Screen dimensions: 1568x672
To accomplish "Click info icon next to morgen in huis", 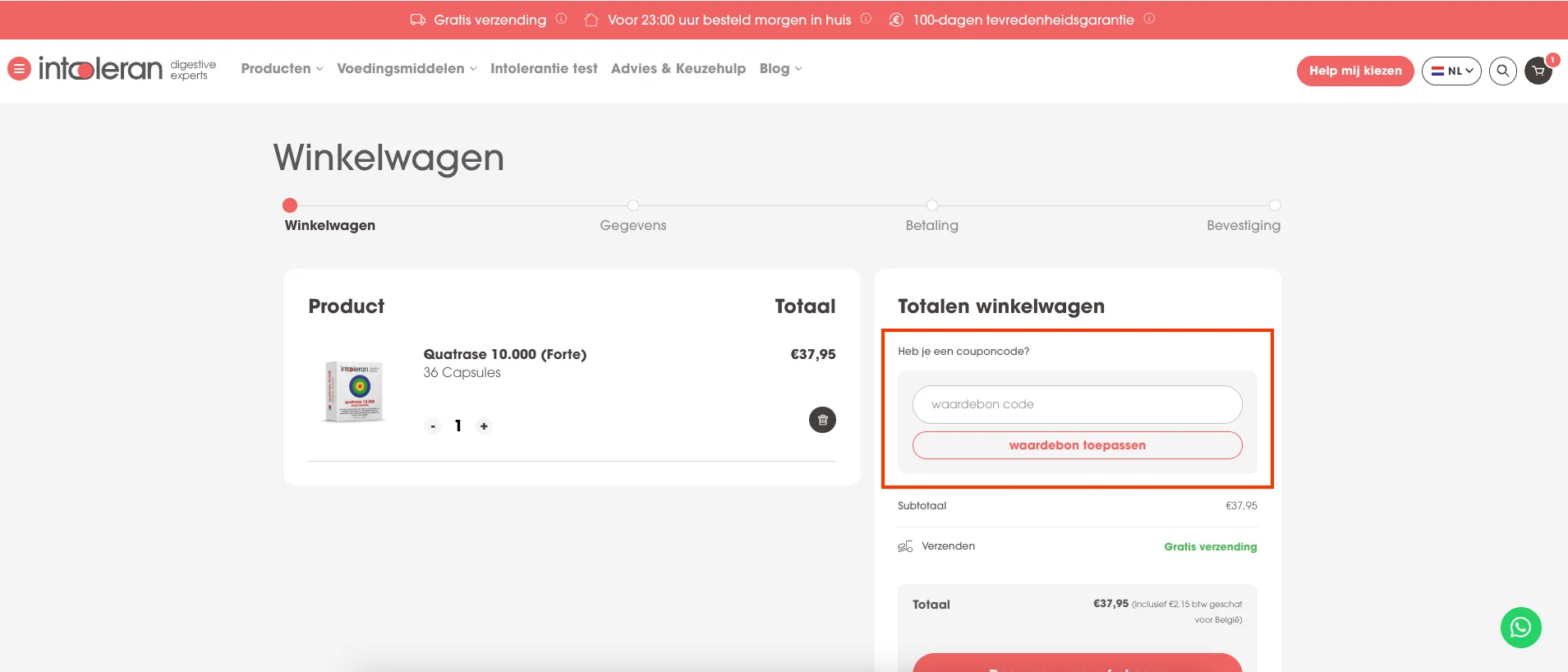I will (x=866, y=19).
